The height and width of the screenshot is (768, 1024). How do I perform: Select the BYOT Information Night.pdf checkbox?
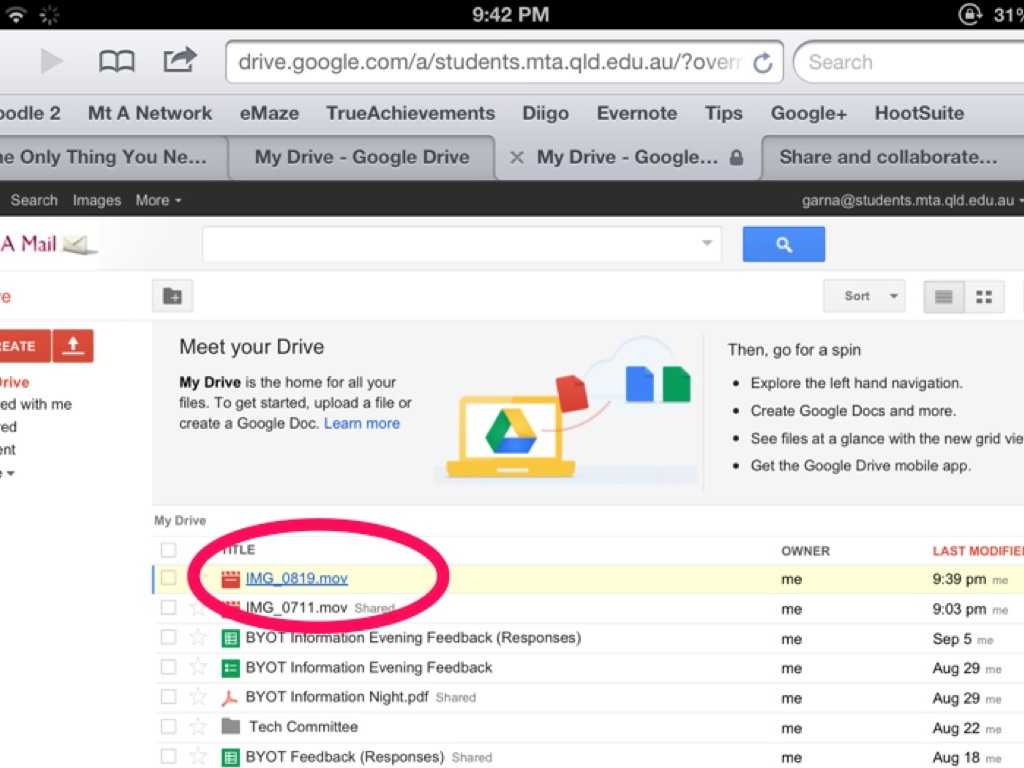coord(168,697)
